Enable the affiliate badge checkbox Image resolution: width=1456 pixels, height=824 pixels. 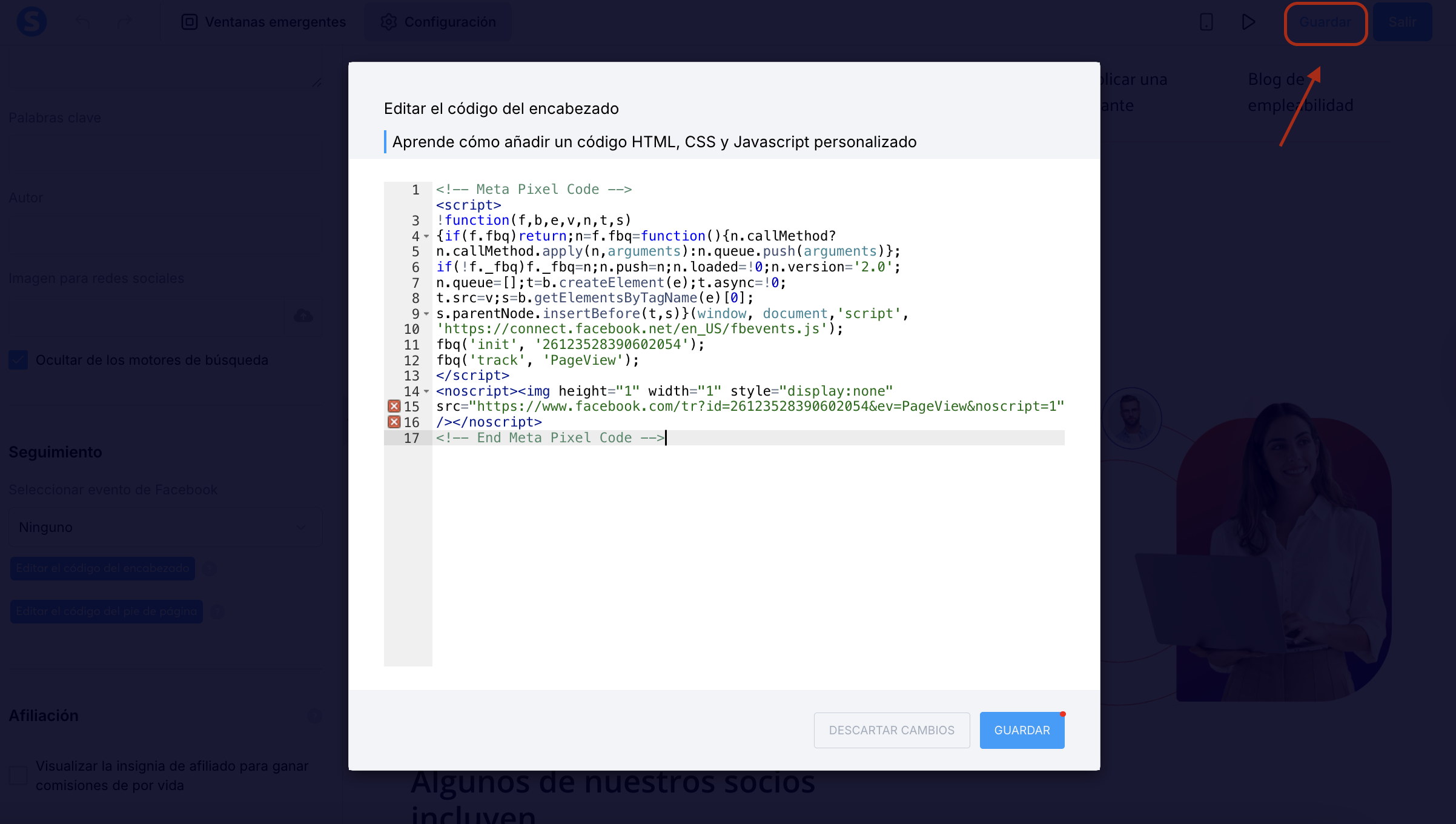(x=18, y=776)
